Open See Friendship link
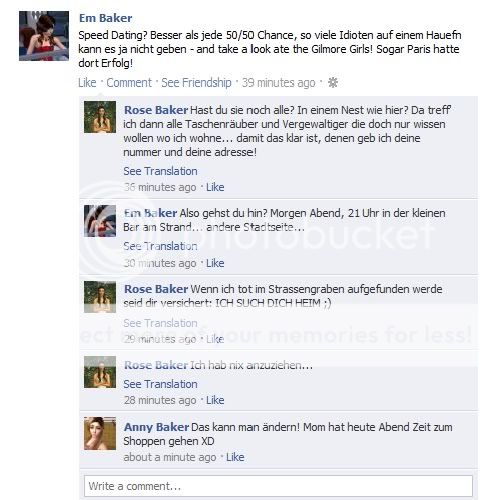 click(x=196, y=83)
